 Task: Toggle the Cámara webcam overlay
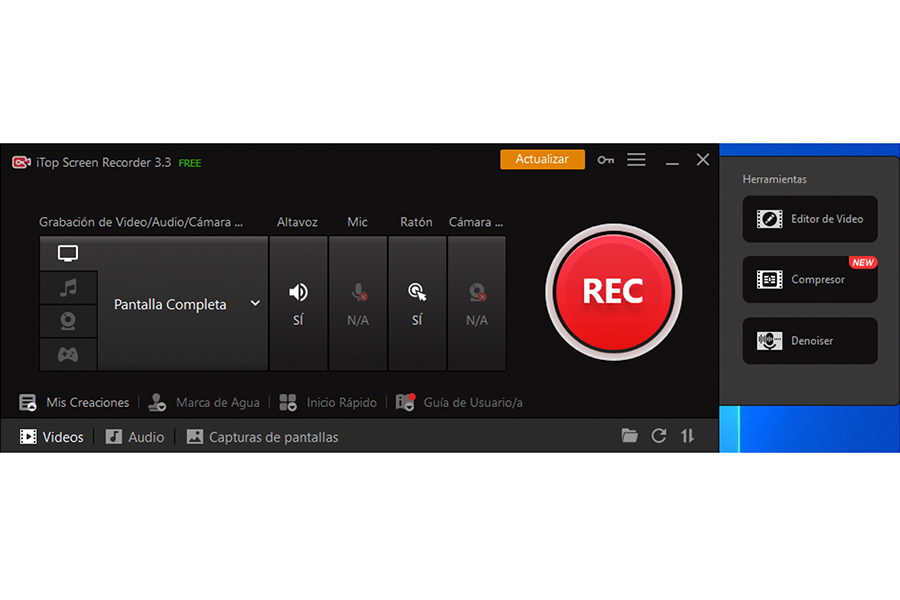[x=476, y=303]
